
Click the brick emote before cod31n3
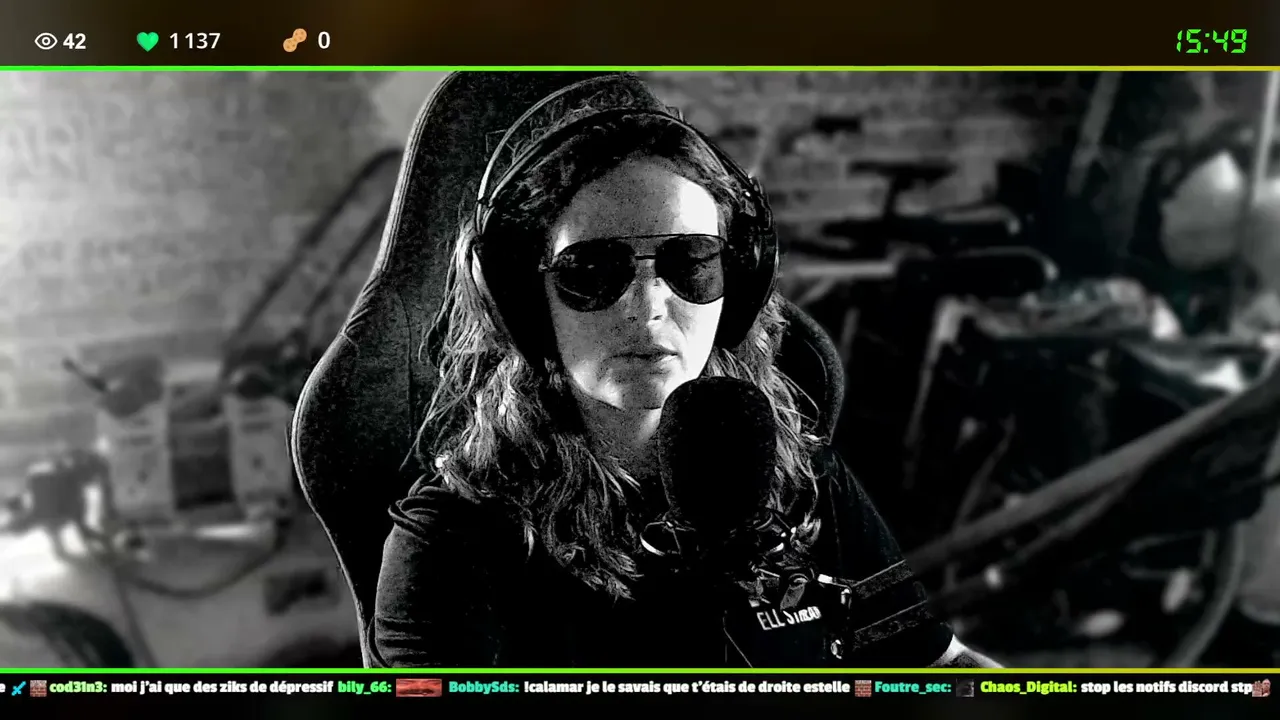point(38,688)
